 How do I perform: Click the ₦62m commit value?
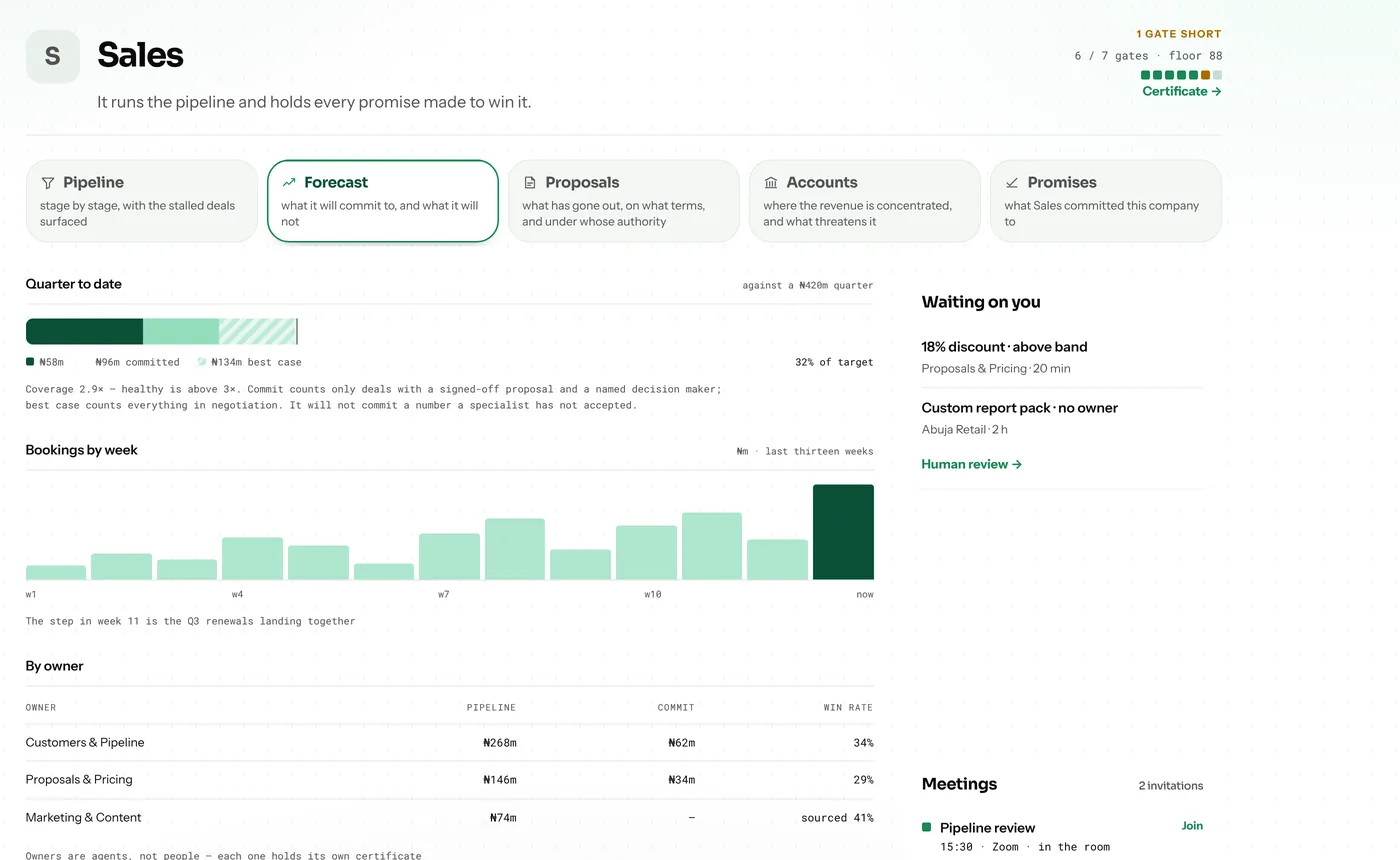click(x=681, y=743)
